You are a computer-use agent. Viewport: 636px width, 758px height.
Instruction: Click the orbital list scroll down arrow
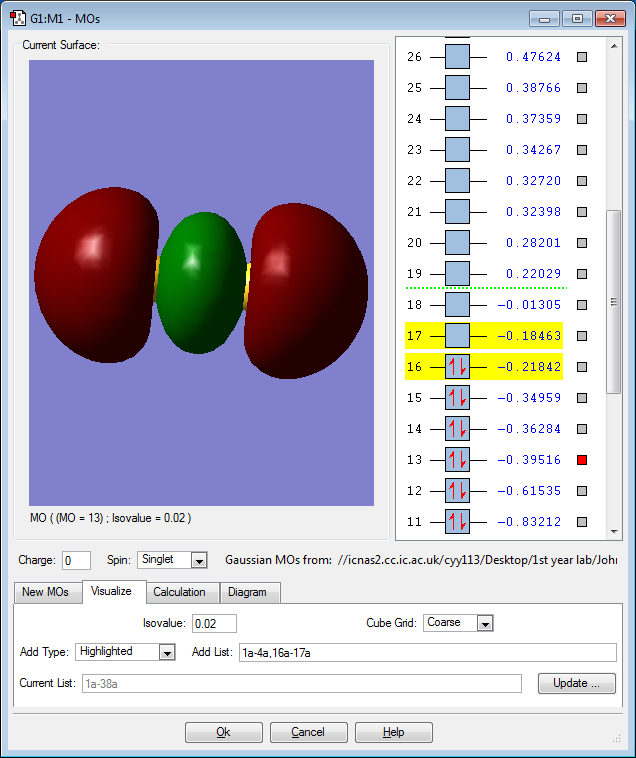coord(614,532)
